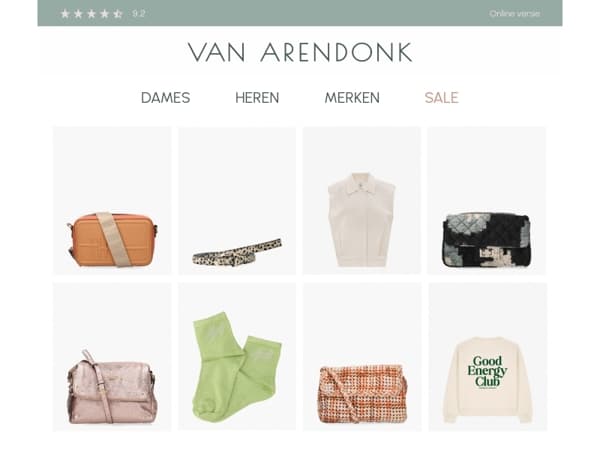The image size is (600, 450).
Task: Open the green glitter socks product
Action: point(237,357)
